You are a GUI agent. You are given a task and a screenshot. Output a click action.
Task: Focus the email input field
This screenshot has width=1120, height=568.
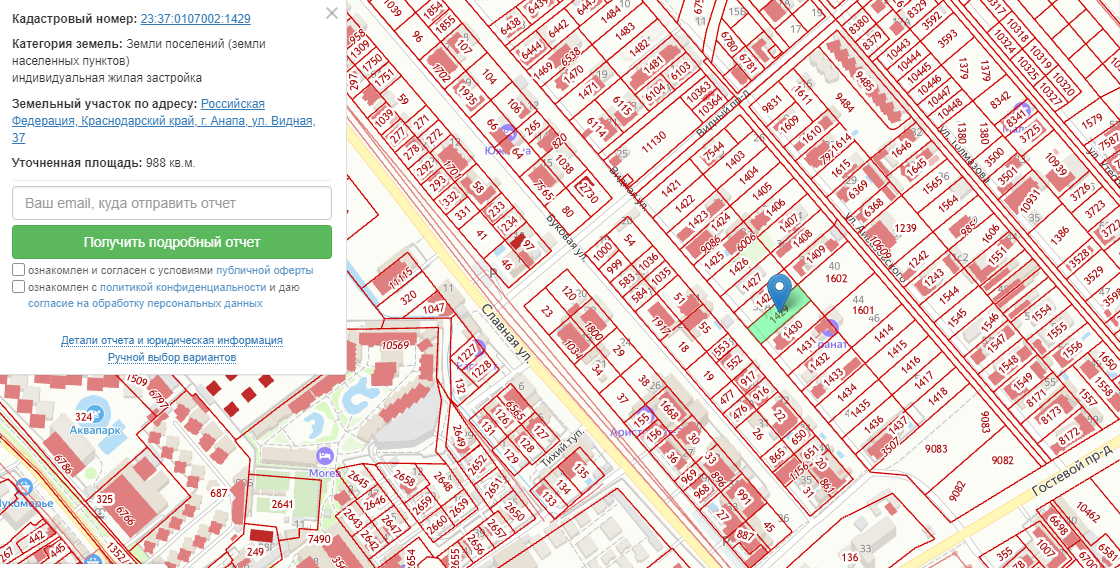click(172, 203)
